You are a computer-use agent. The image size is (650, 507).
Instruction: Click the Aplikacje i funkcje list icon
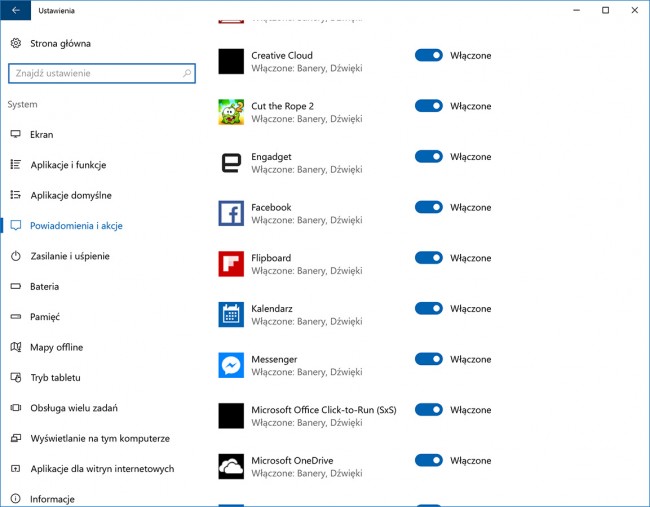point(16,165)
